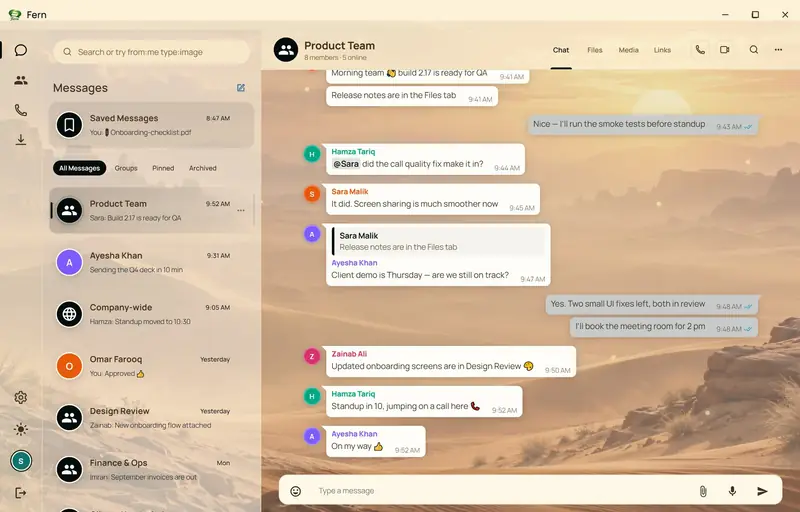The width and height of the screenshot is (800, 512).
Task: Show Archived conversations
Action: pos(203,168)
